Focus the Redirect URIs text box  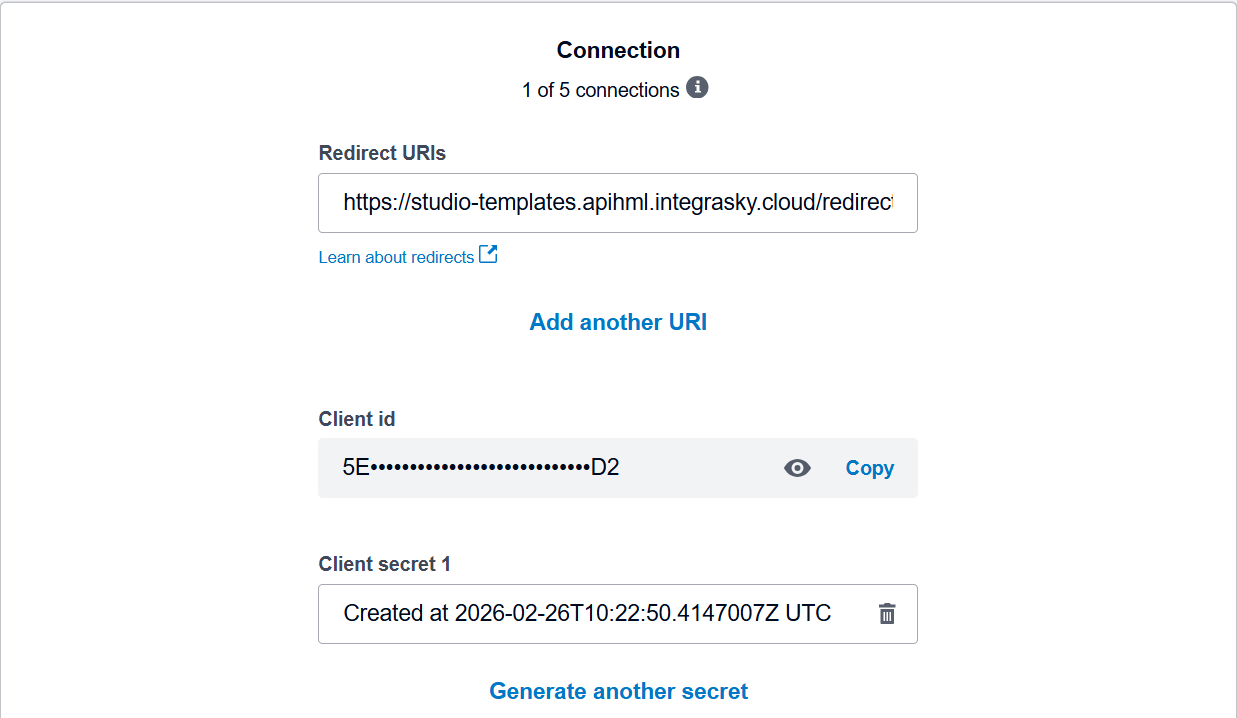[617, 203]
